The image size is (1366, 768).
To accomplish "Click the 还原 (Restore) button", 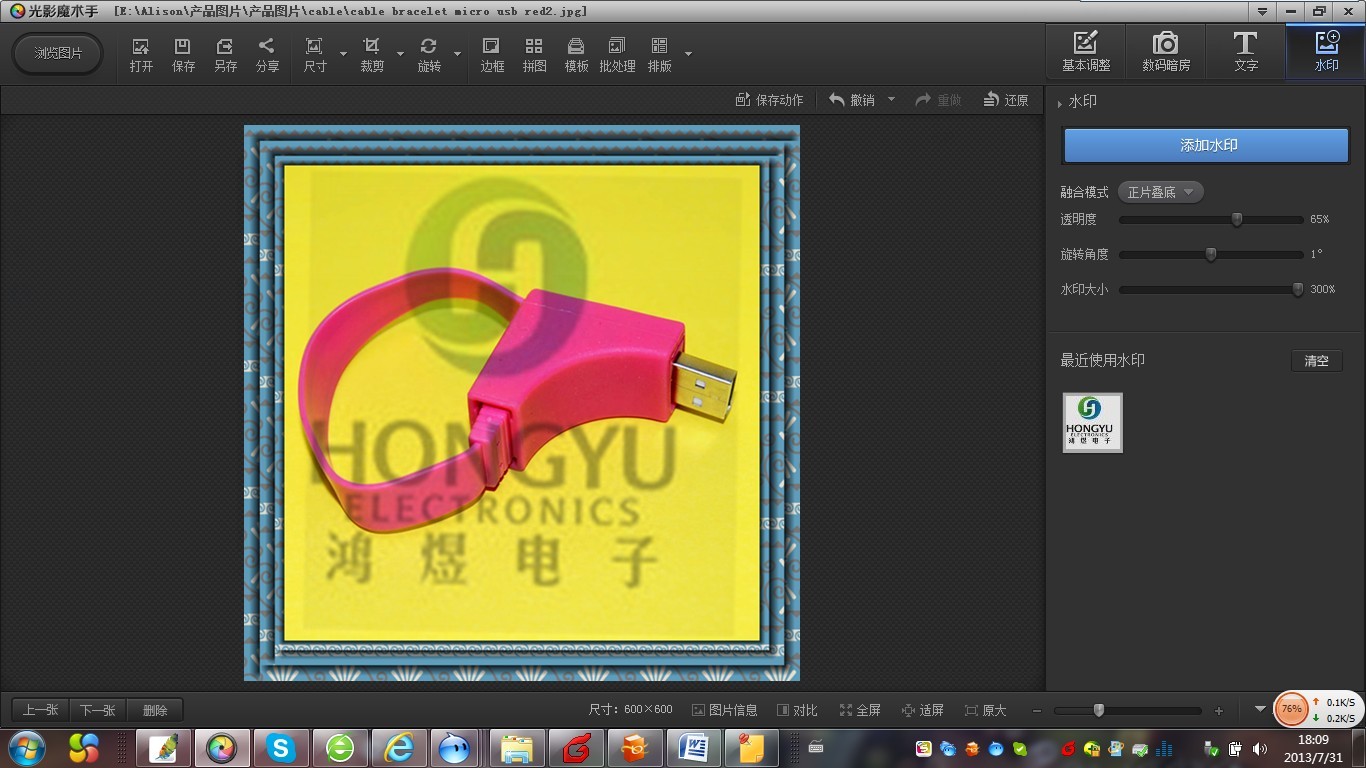I will pos(1006,100).
